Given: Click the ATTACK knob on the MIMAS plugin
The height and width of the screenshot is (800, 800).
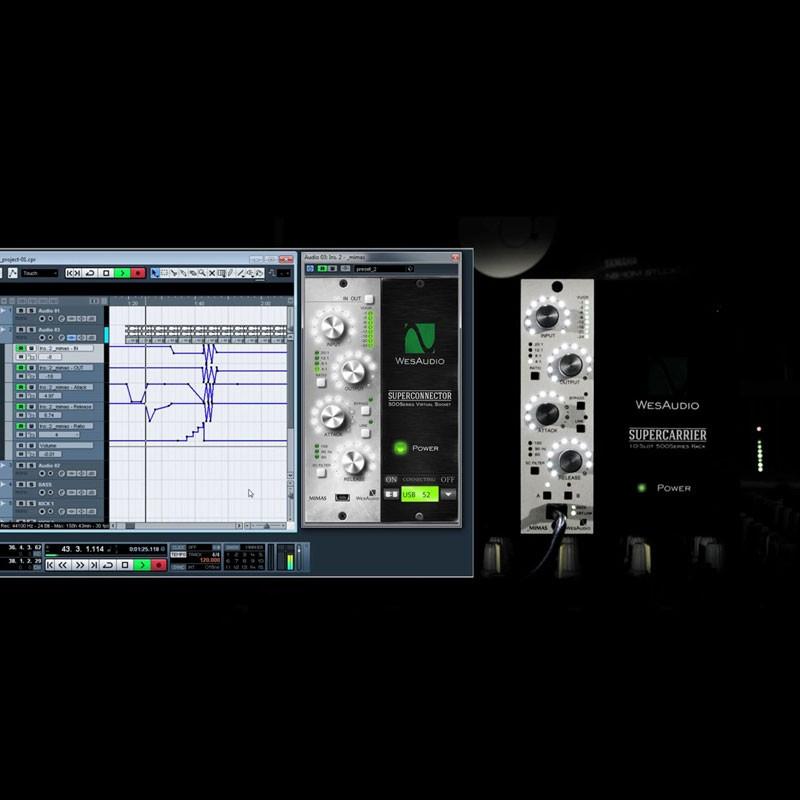Looking at the screenshot, I should 334,417.
